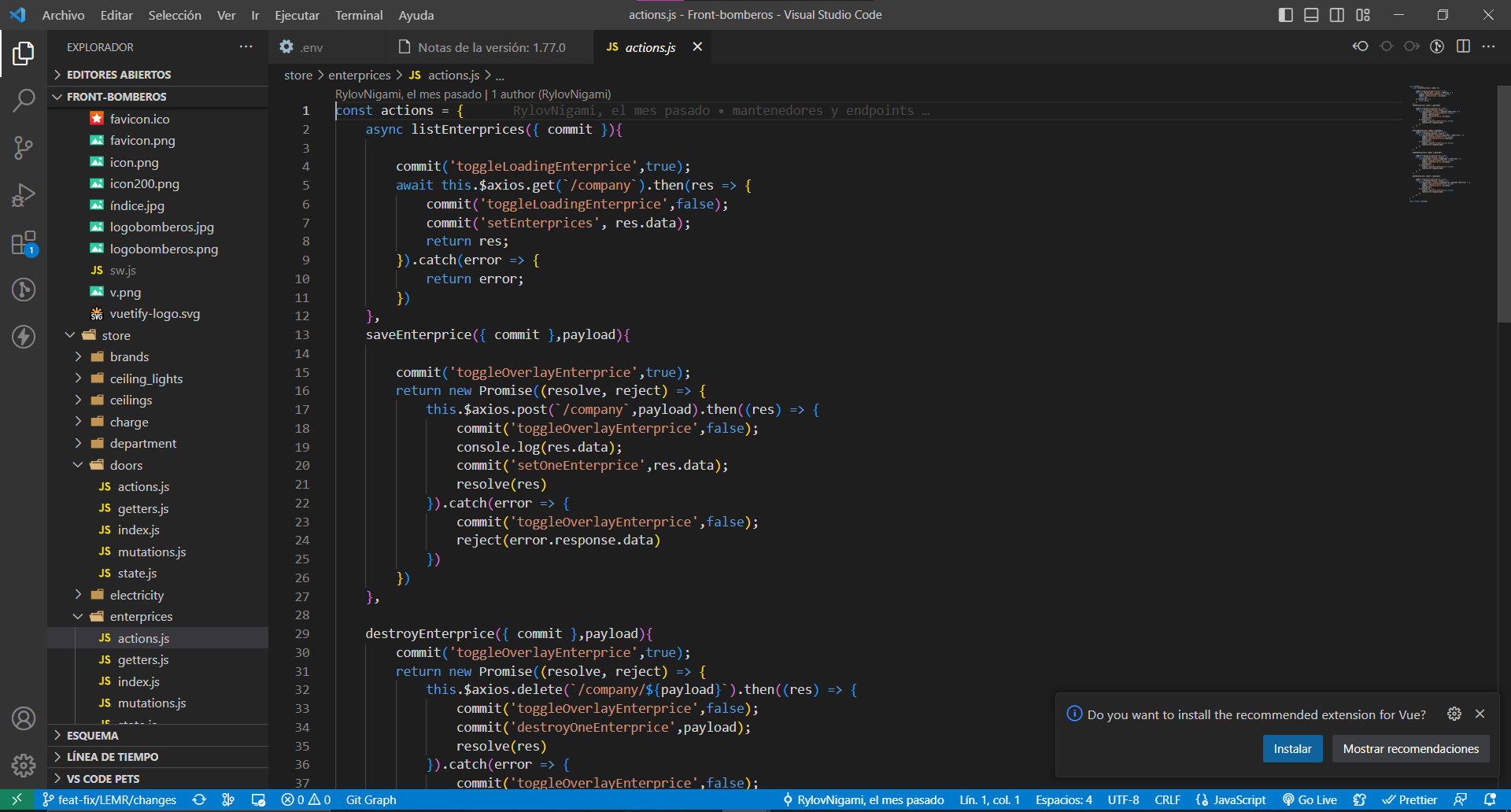Click the feat-fix/LEMR/changes branch name
This screenshot has width=1511, height=812.
click(109, 799)
